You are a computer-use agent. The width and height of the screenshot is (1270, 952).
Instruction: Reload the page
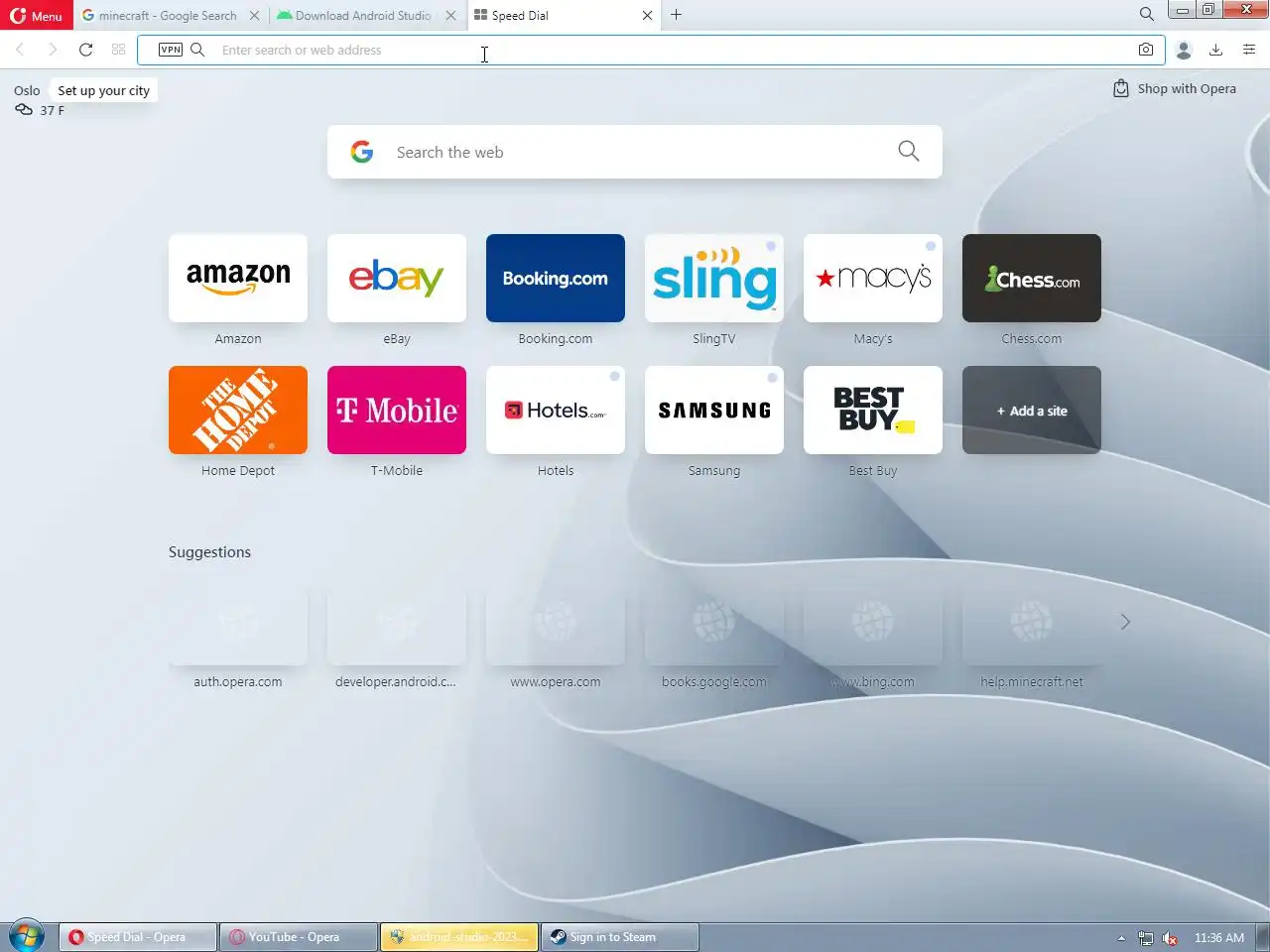[86, 50]
